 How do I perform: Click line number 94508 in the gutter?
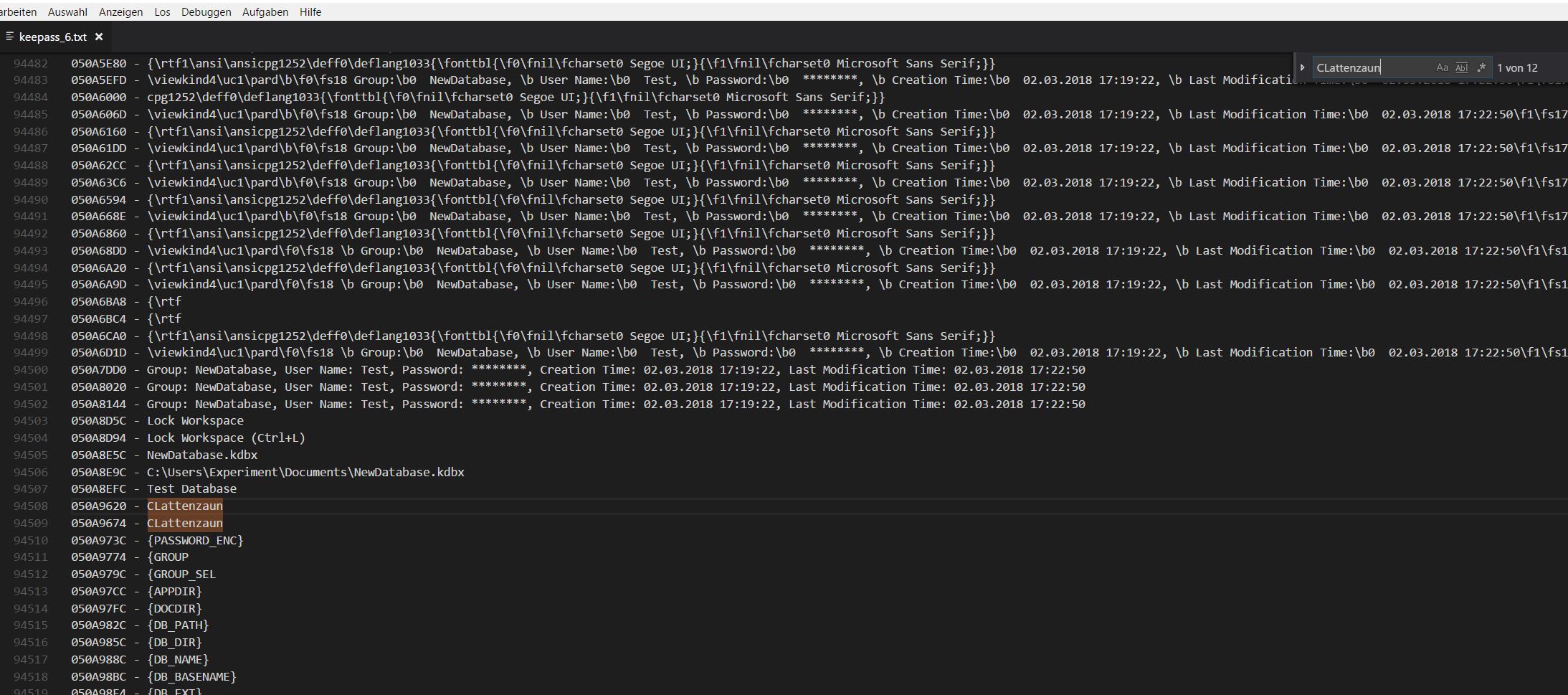31,506
